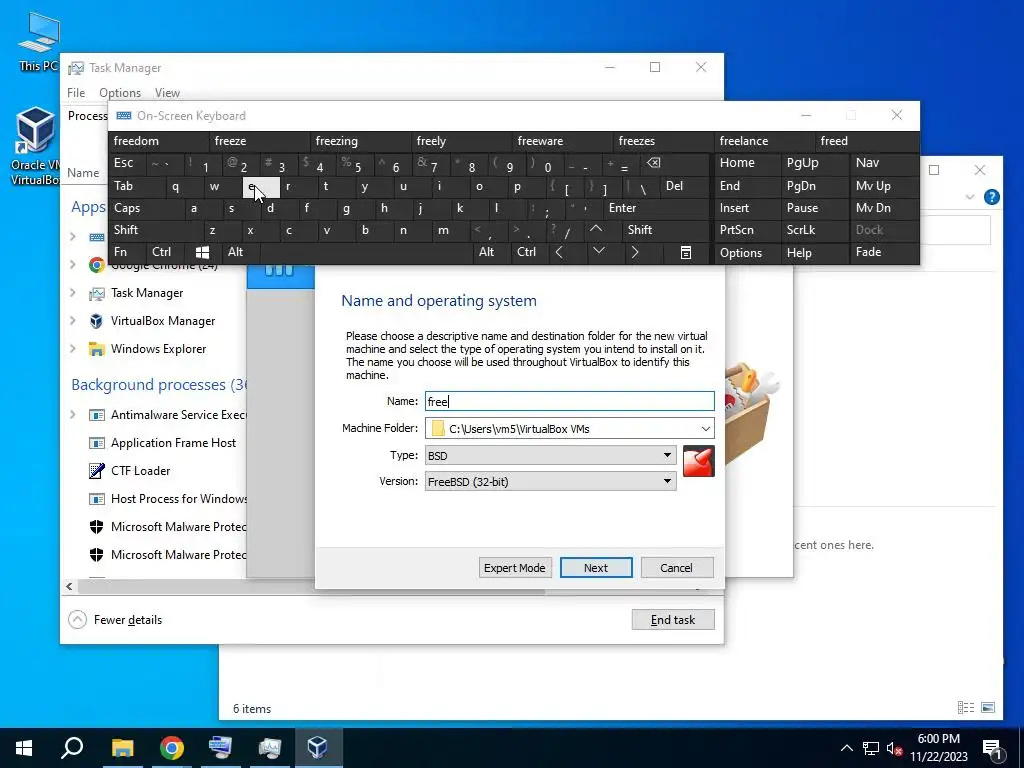Show hidden system tray icons
This screenshot has width=1024, height=768.
[846, 748]
